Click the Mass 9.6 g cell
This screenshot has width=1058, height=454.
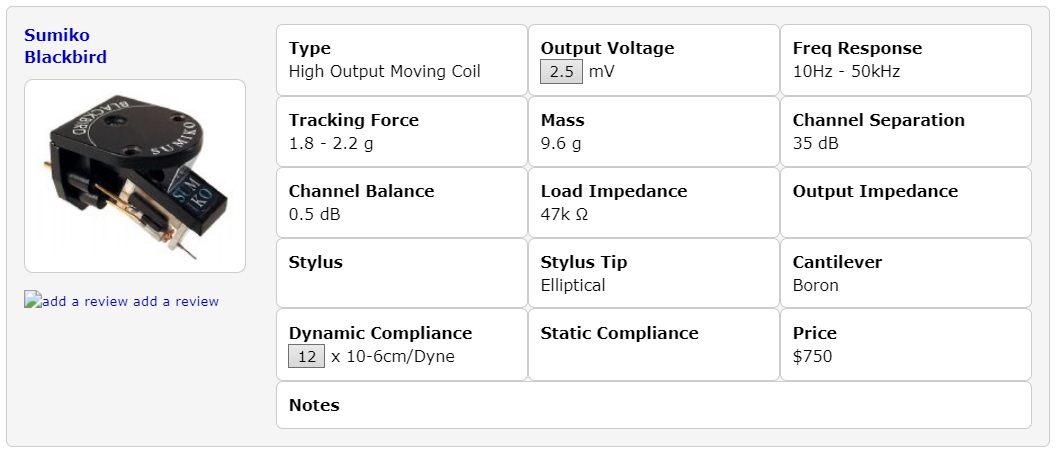point(653,131)
